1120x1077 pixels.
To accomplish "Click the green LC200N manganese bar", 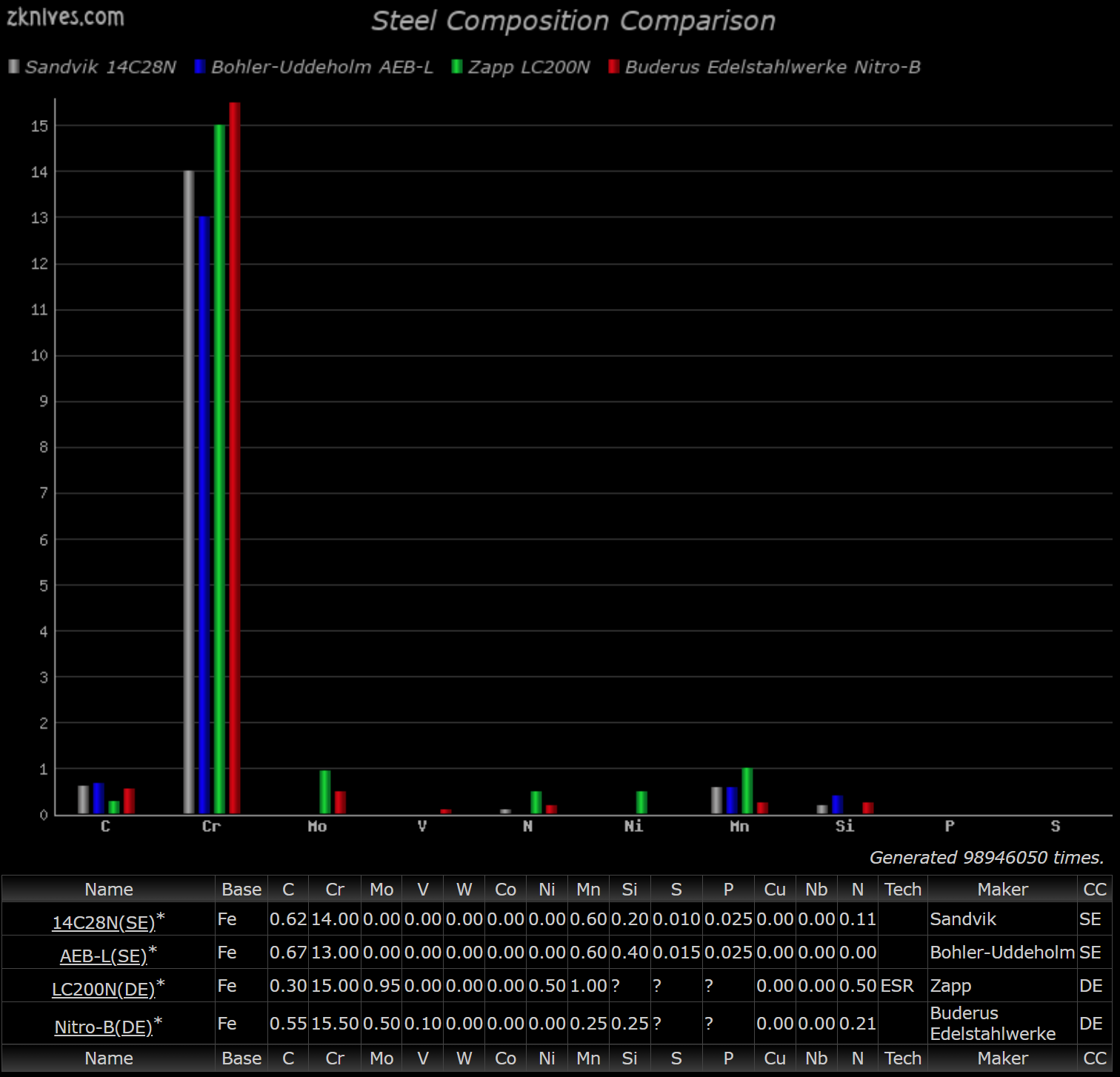I will click(747, 791).
